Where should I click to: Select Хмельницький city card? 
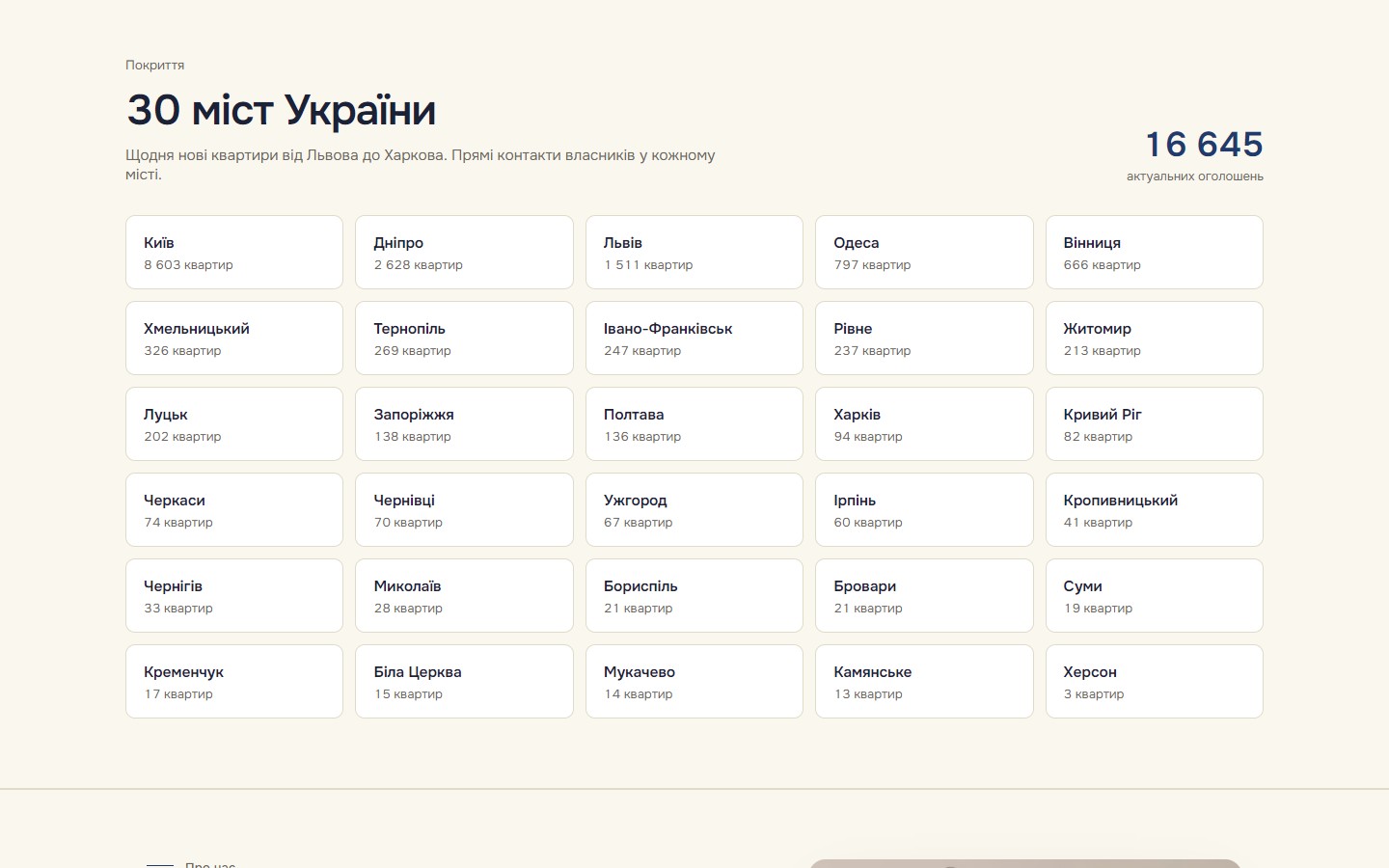tap(234, 338)
